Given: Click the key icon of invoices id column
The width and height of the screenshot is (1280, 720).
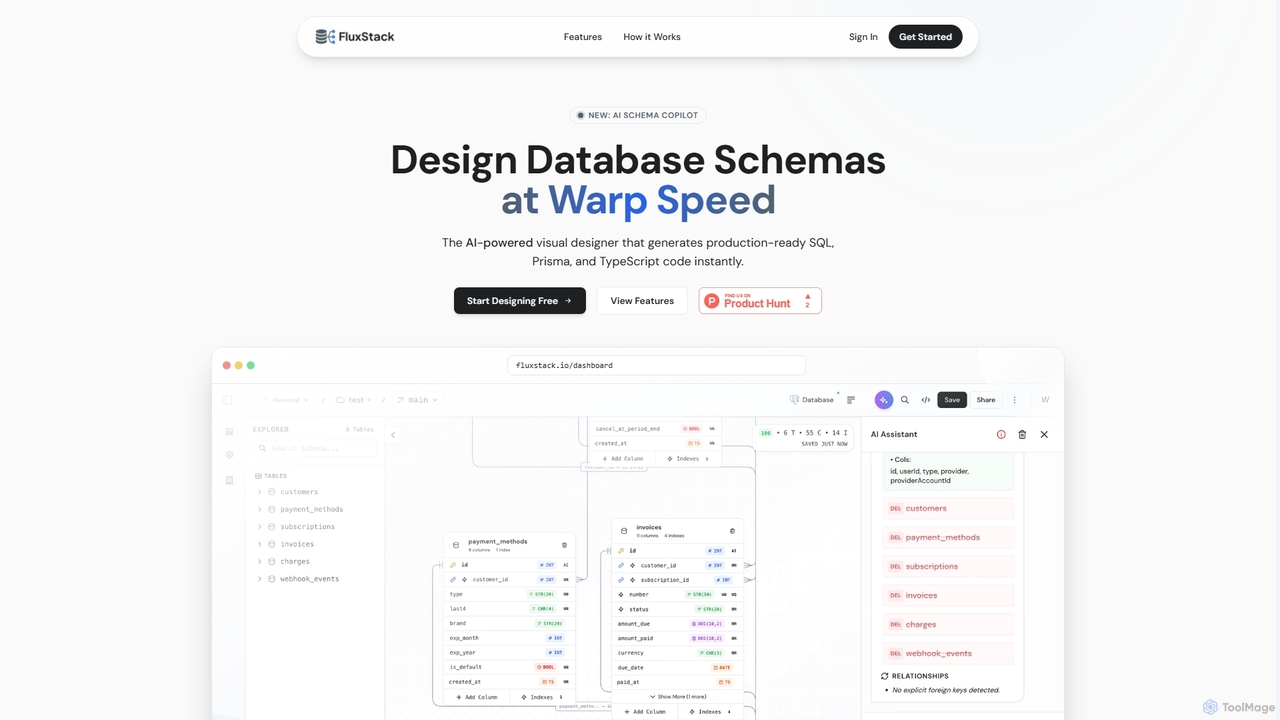Looking at the screenshot, I should click(x=621, y=551).
